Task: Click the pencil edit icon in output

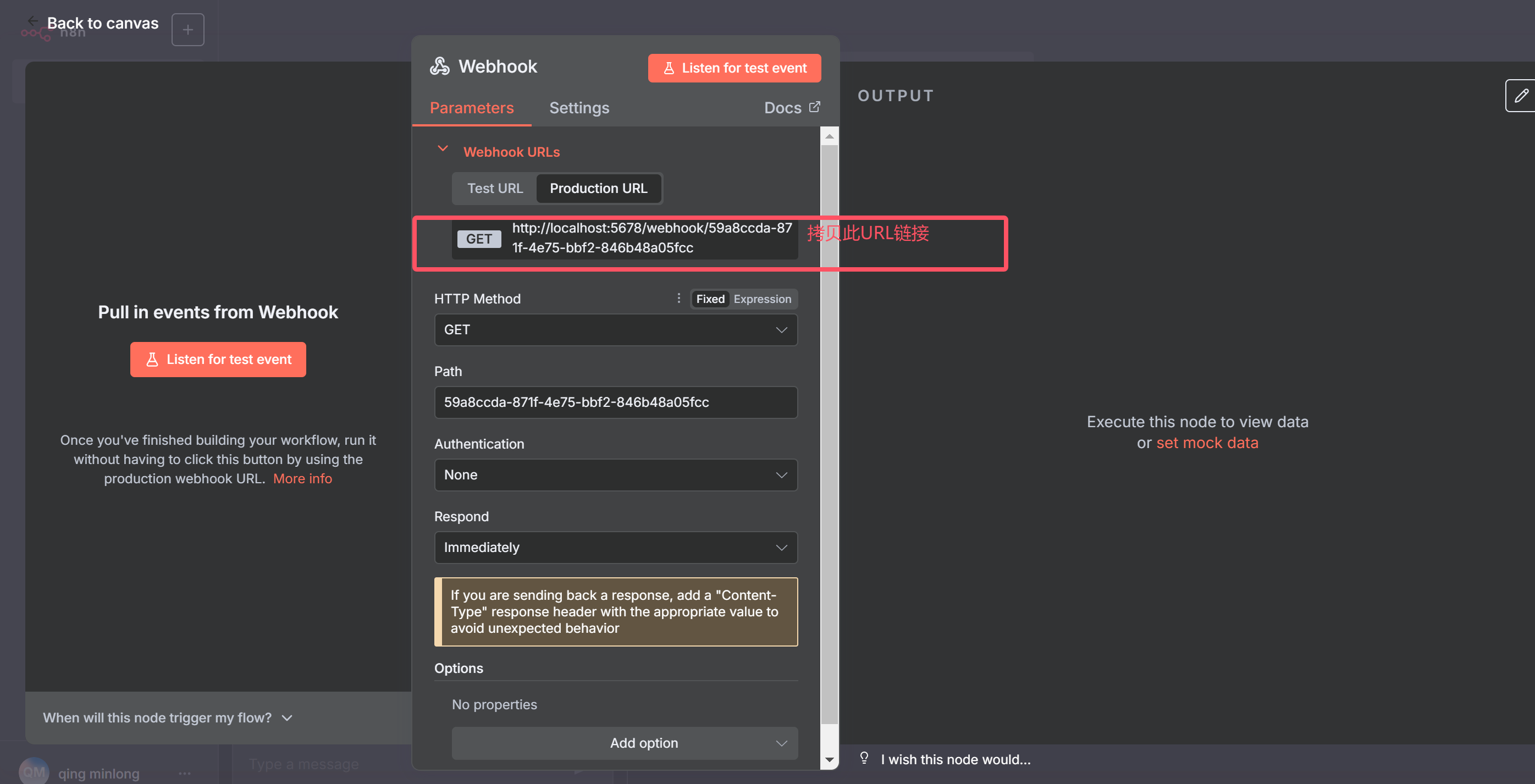Action: point(1521,95)
